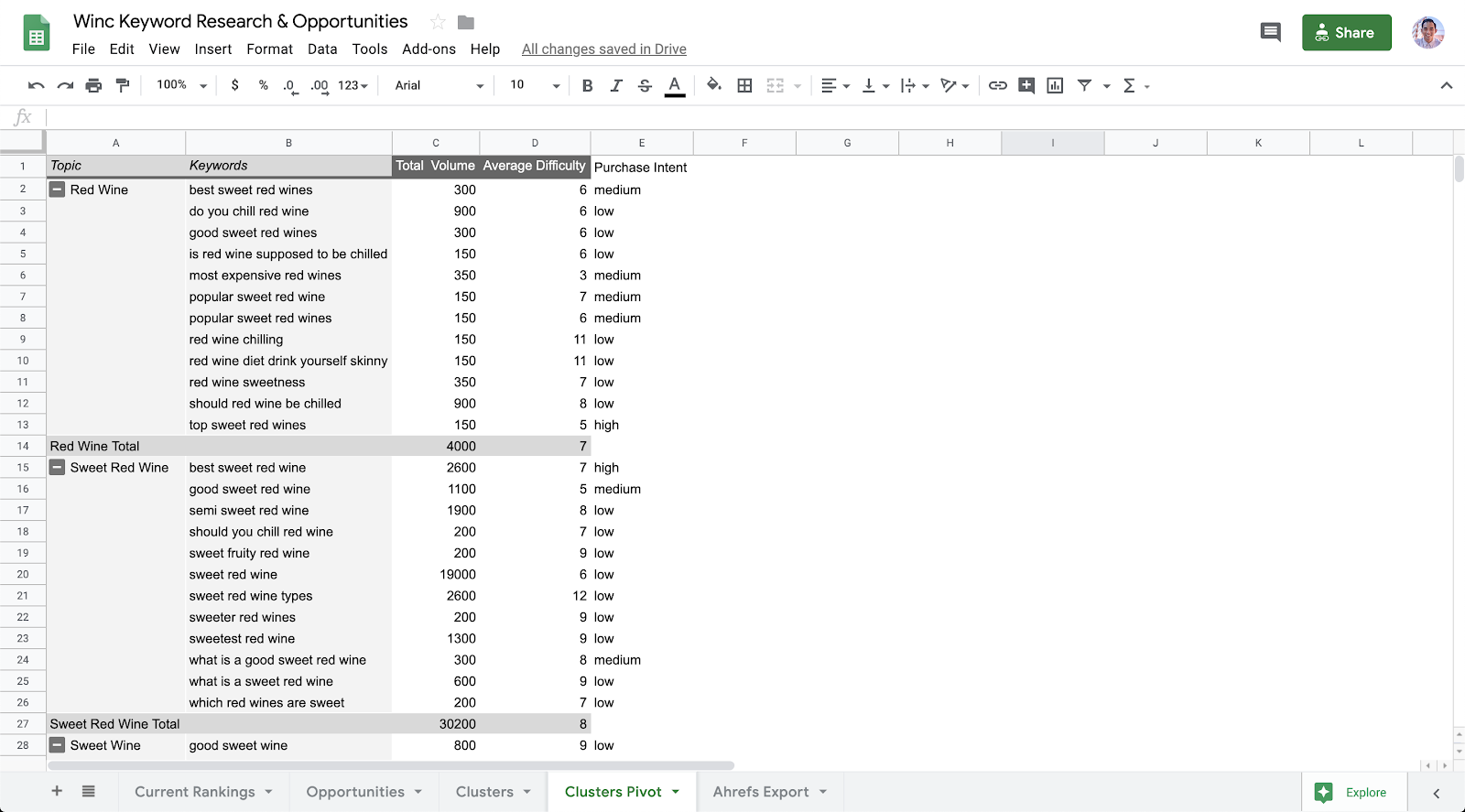Image resolution: width=1465 pixels, height=812 pixels.
Task: Open the vertical align dropdown
Action: 875,85
